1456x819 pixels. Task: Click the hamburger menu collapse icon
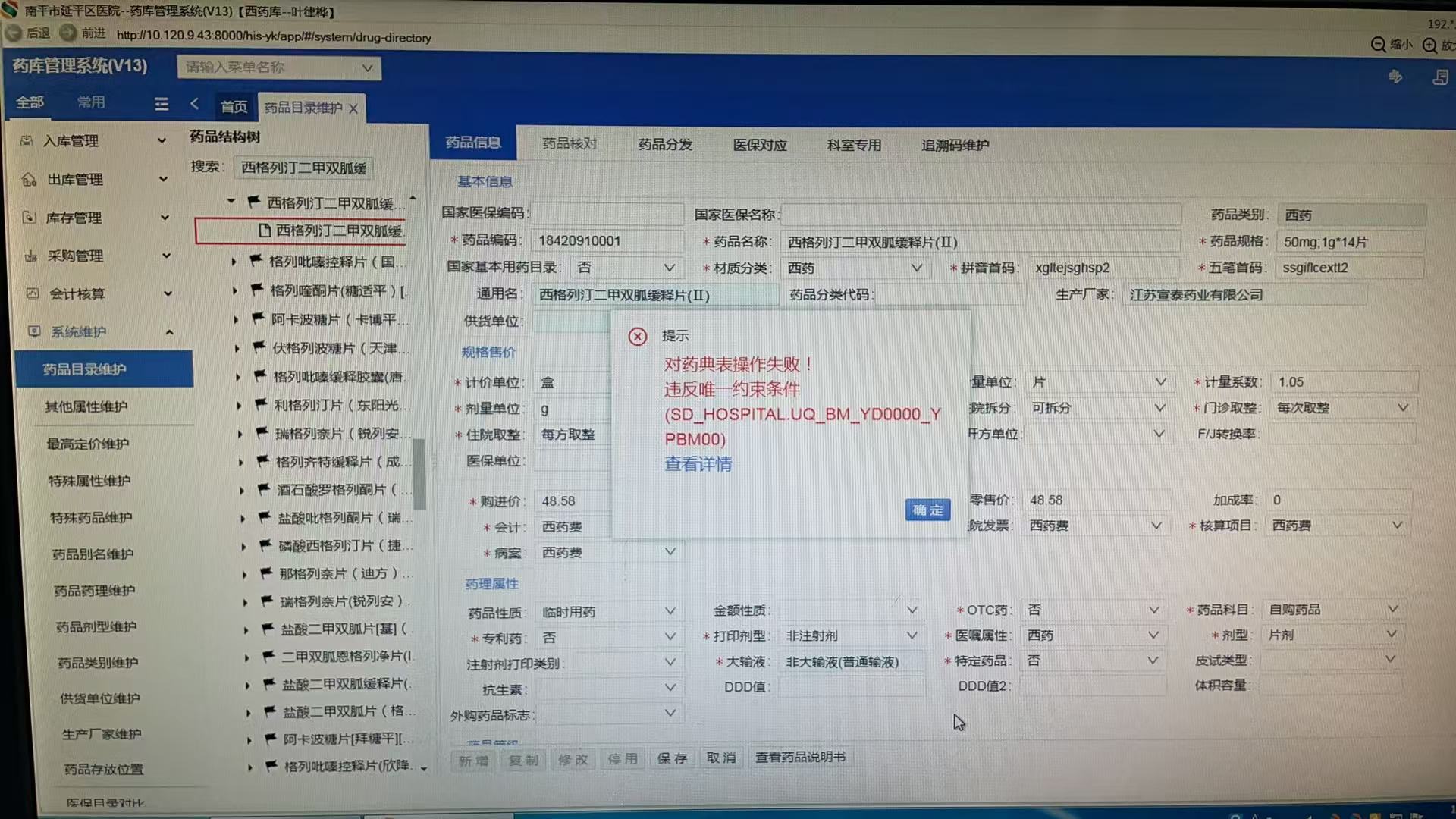tap(162, 104)
